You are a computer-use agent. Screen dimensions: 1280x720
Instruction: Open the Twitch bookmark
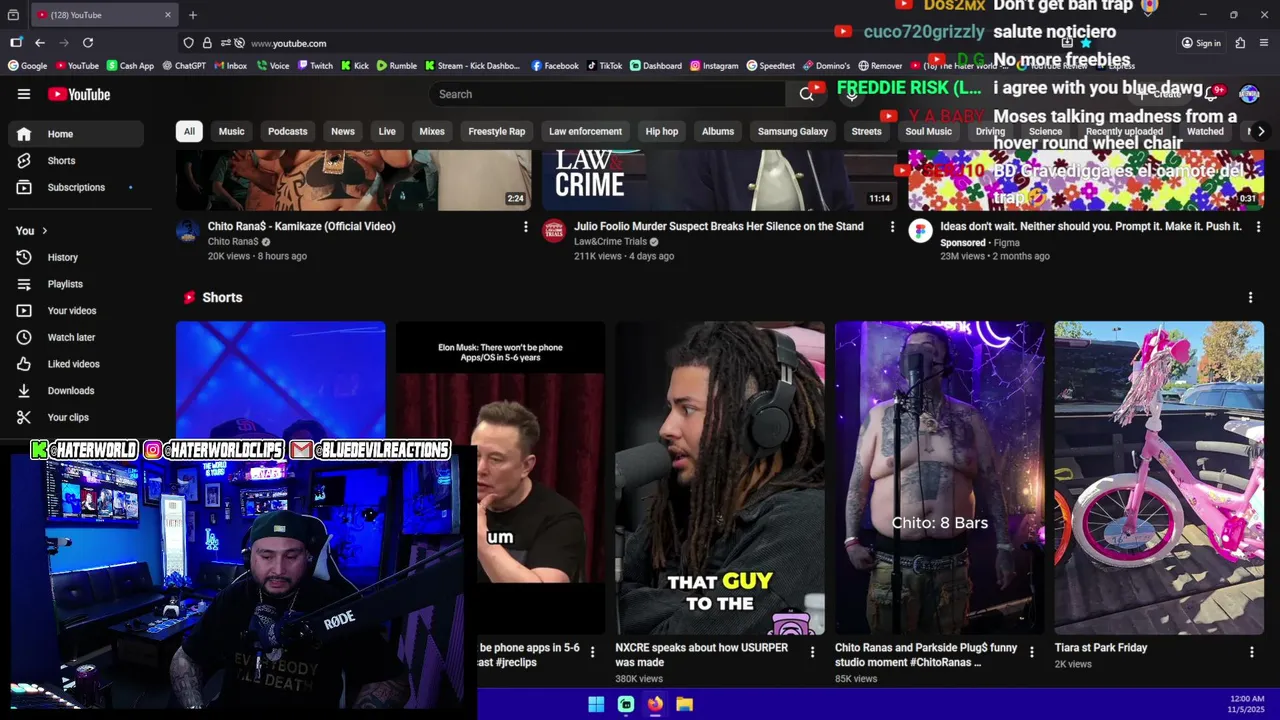tap(315, 66)
